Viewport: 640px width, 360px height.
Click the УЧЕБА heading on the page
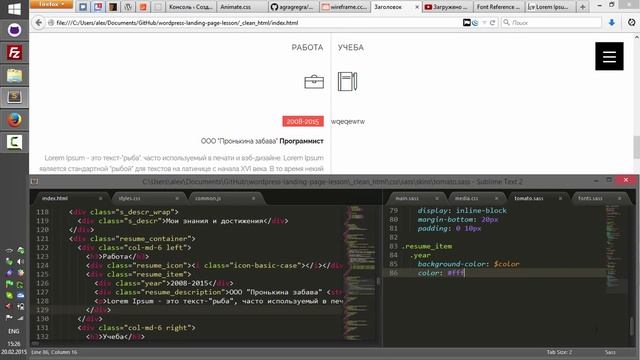tap(351, 48)
